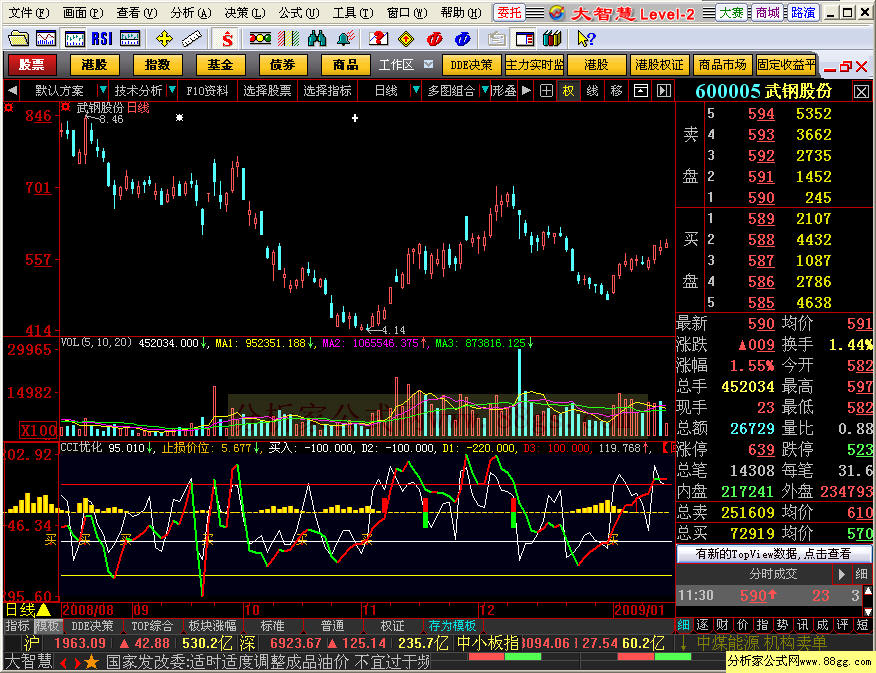Open the red dollar sign icon

[227, 39]
